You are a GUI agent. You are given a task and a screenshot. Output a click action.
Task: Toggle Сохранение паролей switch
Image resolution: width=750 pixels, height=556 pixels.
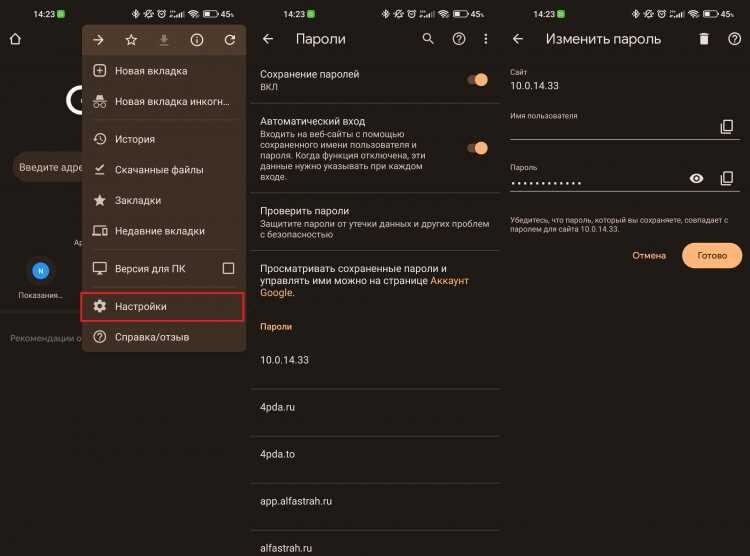pos(478,79)
